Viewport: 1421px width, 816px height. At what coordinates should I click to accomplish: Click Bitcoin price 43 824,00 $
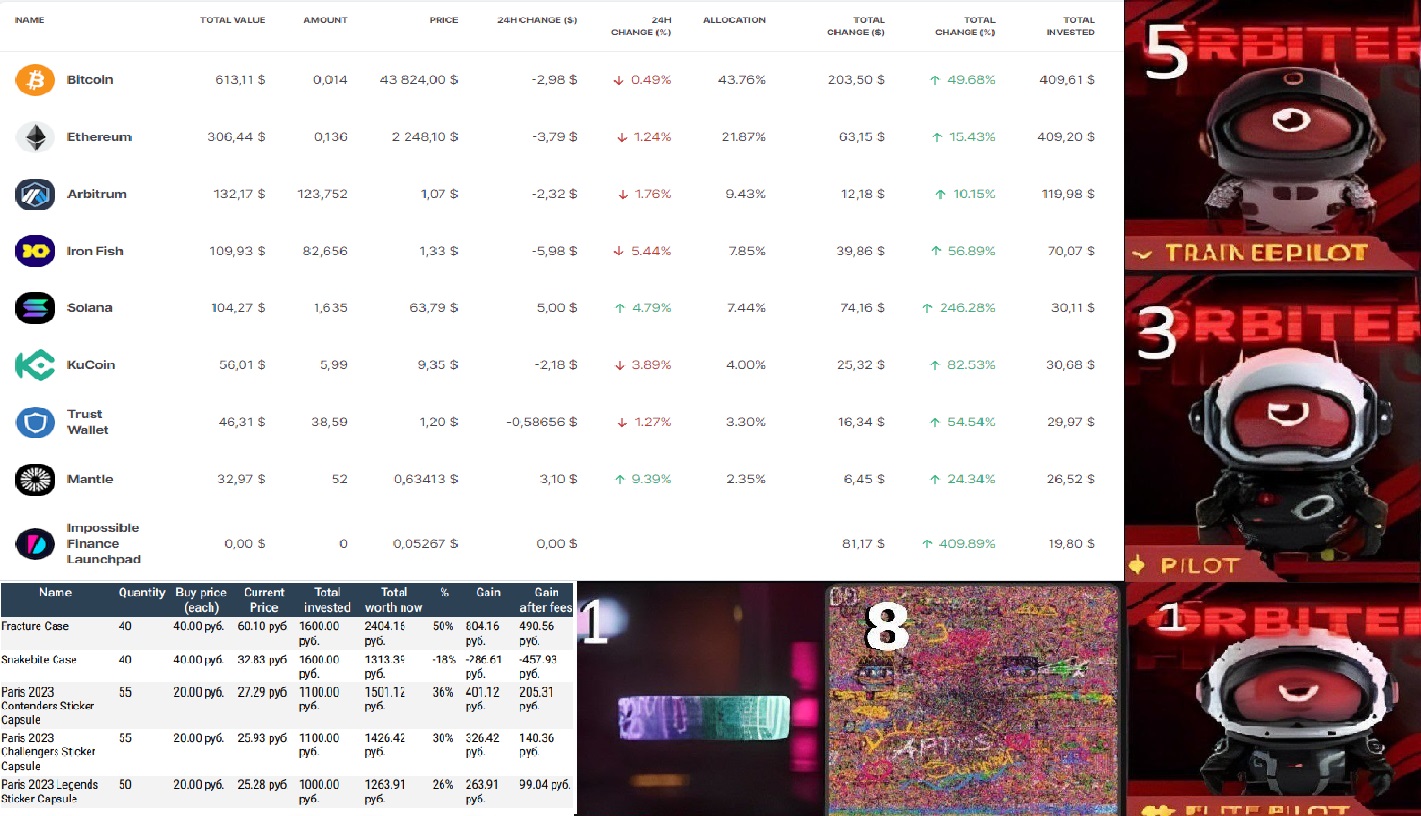pos(419,80)
